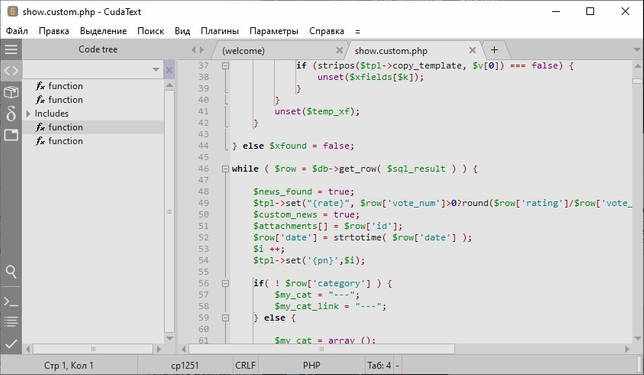Screen dimensions: 644x375
Task: Open the Поиск menu
Action: coord(150,31)
